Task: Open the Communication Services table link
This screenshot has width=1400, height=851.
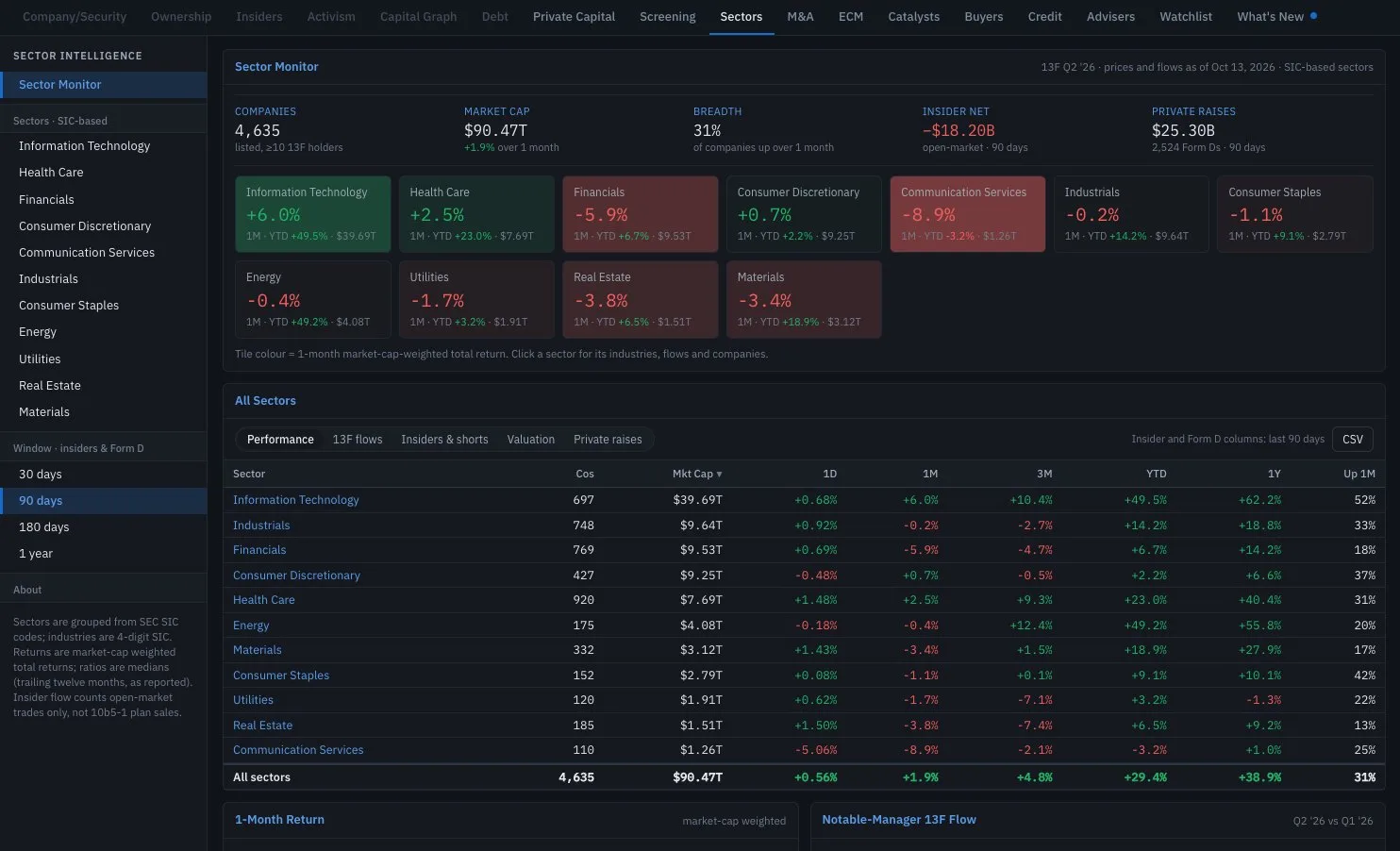Action: 298,750
